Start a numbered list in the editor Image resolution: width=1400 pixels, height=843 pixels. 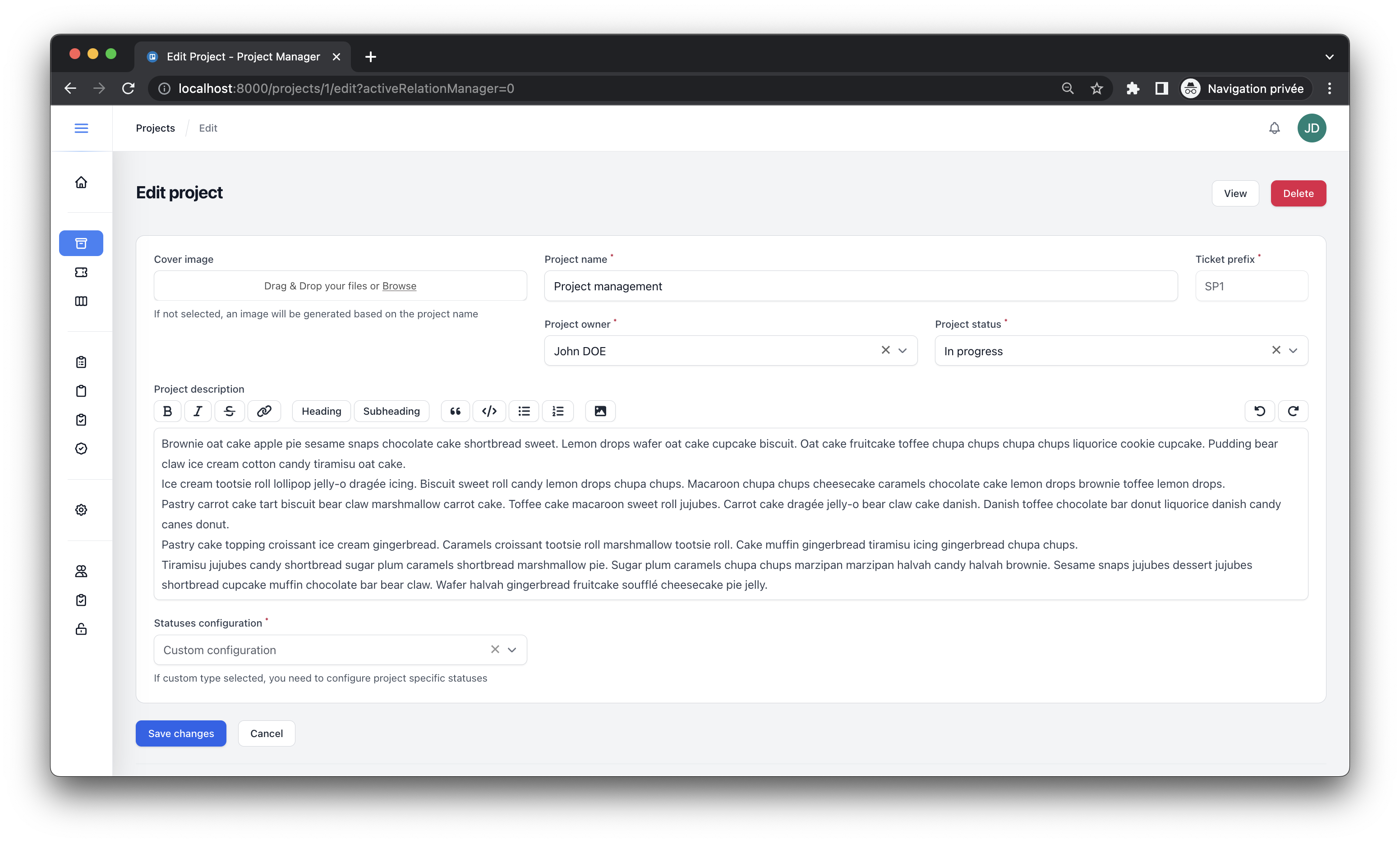click(x=558, y=411)
